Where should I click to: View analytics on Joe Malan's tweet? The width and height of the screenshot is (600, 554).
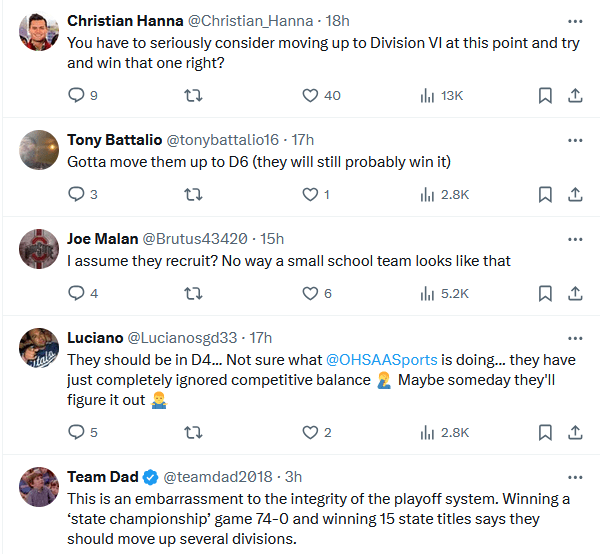428,293
